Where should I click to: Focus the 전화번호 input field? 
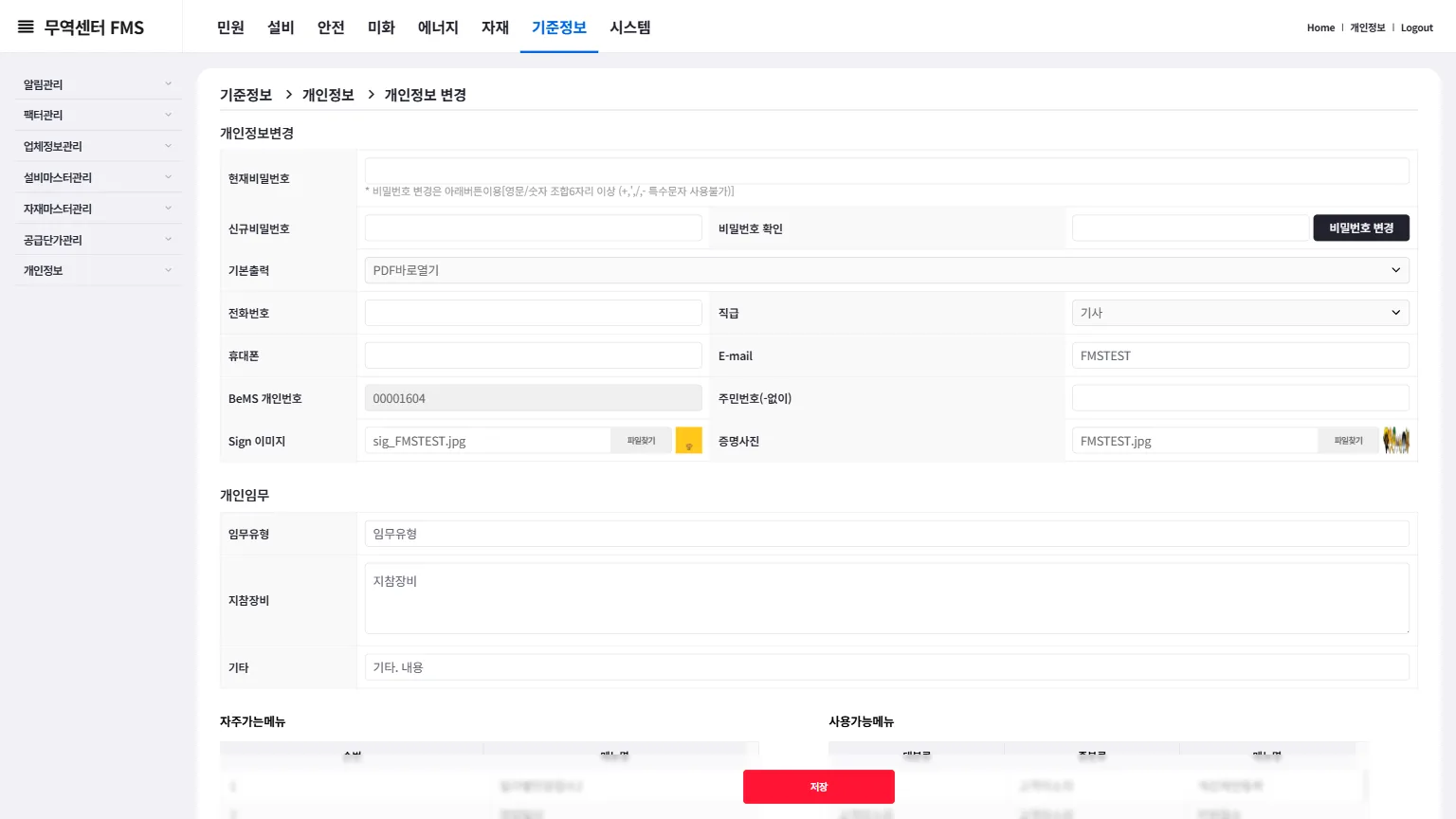(x=534, y=313)
